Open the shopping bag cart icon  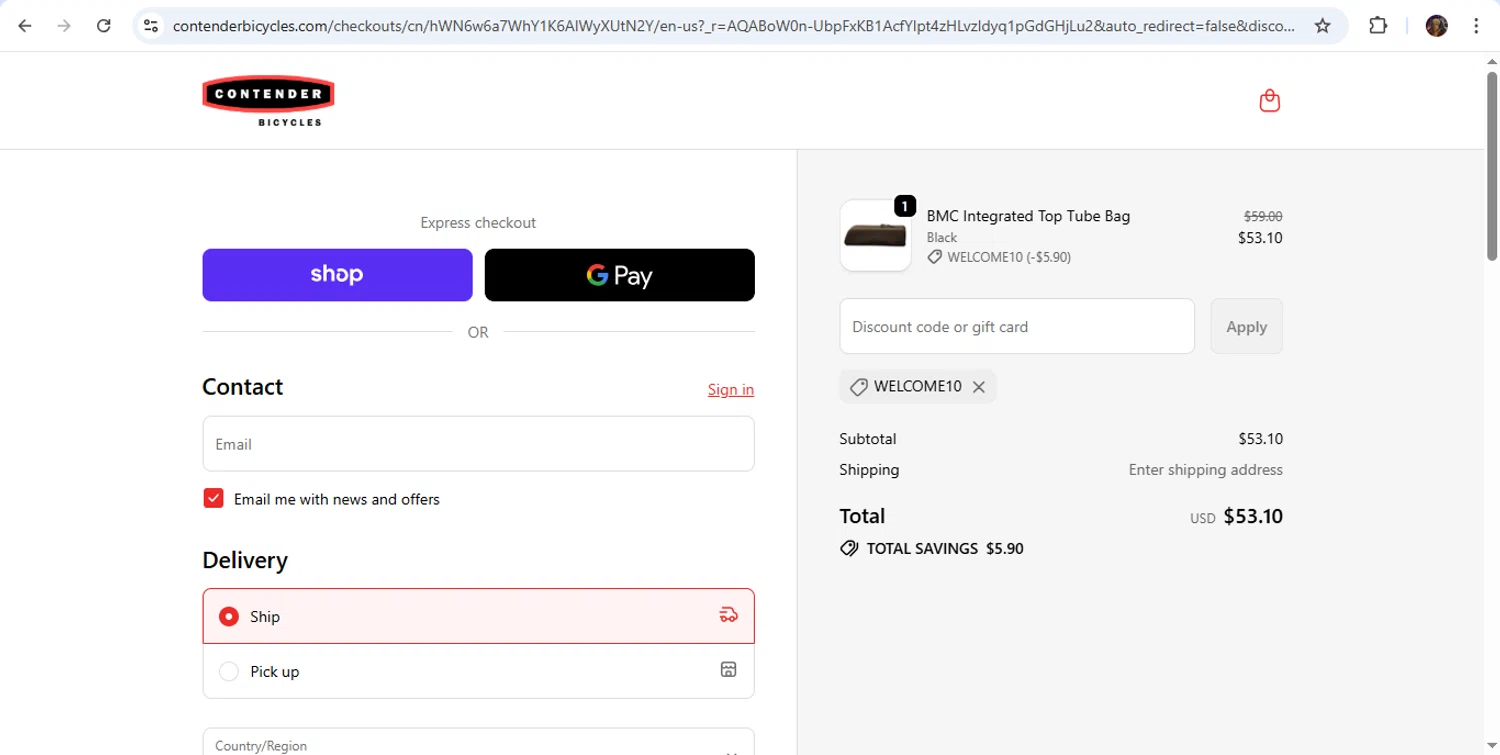coord(1270,101)
